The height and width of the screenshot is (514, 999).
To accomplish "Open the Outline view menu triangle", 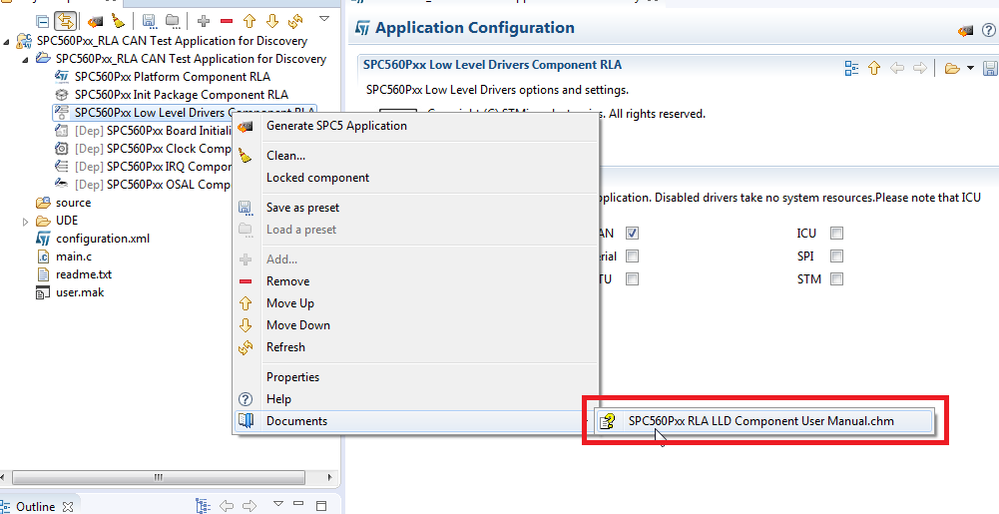I will (x=278, y=504).
